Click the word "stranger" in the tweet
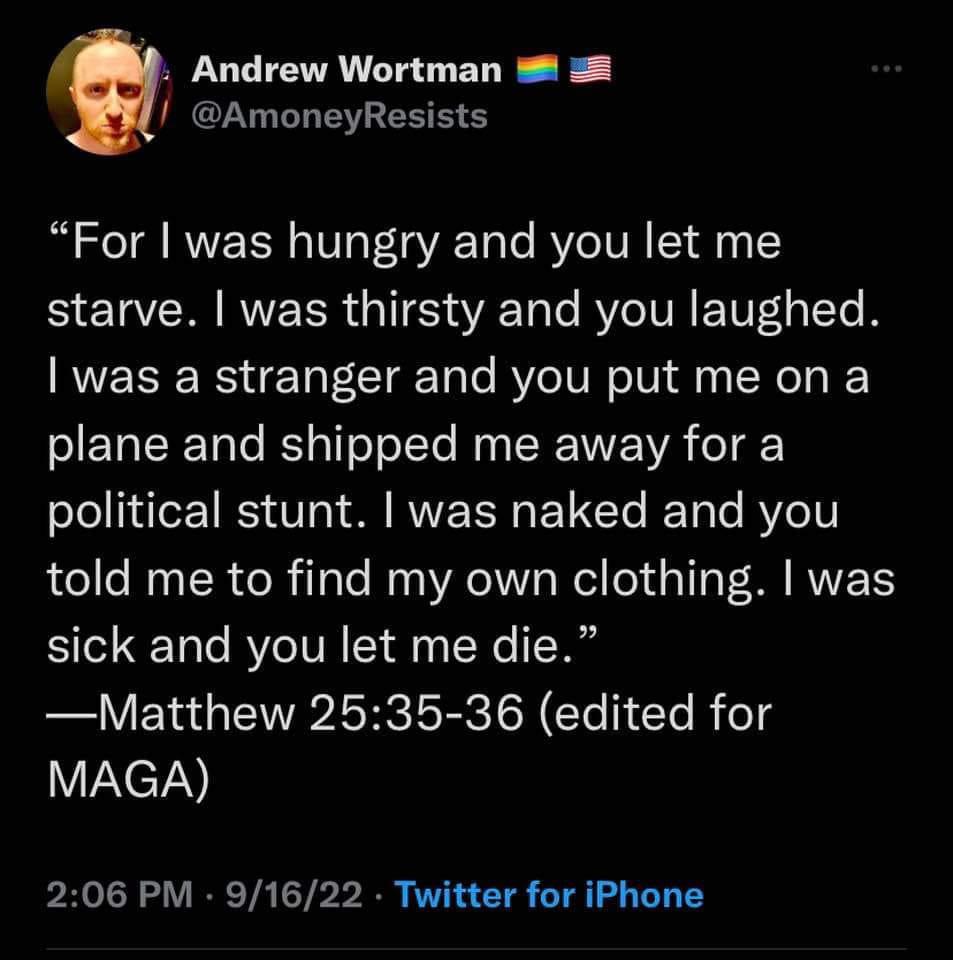This screenshot has height=960, width=953. (308, 379)
